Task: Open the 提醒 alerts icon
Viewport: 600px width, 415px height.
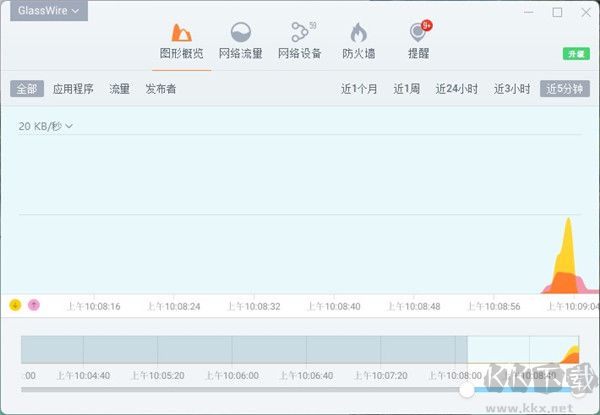Action: pyautogui.click(x=418, y=34)
